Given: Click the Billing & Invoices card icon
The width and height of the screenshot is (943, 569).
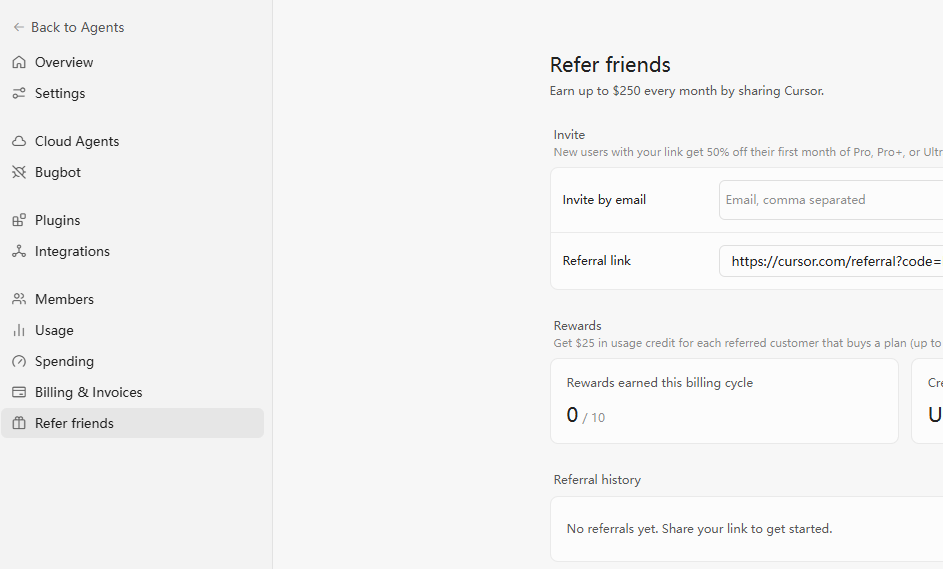Looking at the screenshot, I should 19,392.
